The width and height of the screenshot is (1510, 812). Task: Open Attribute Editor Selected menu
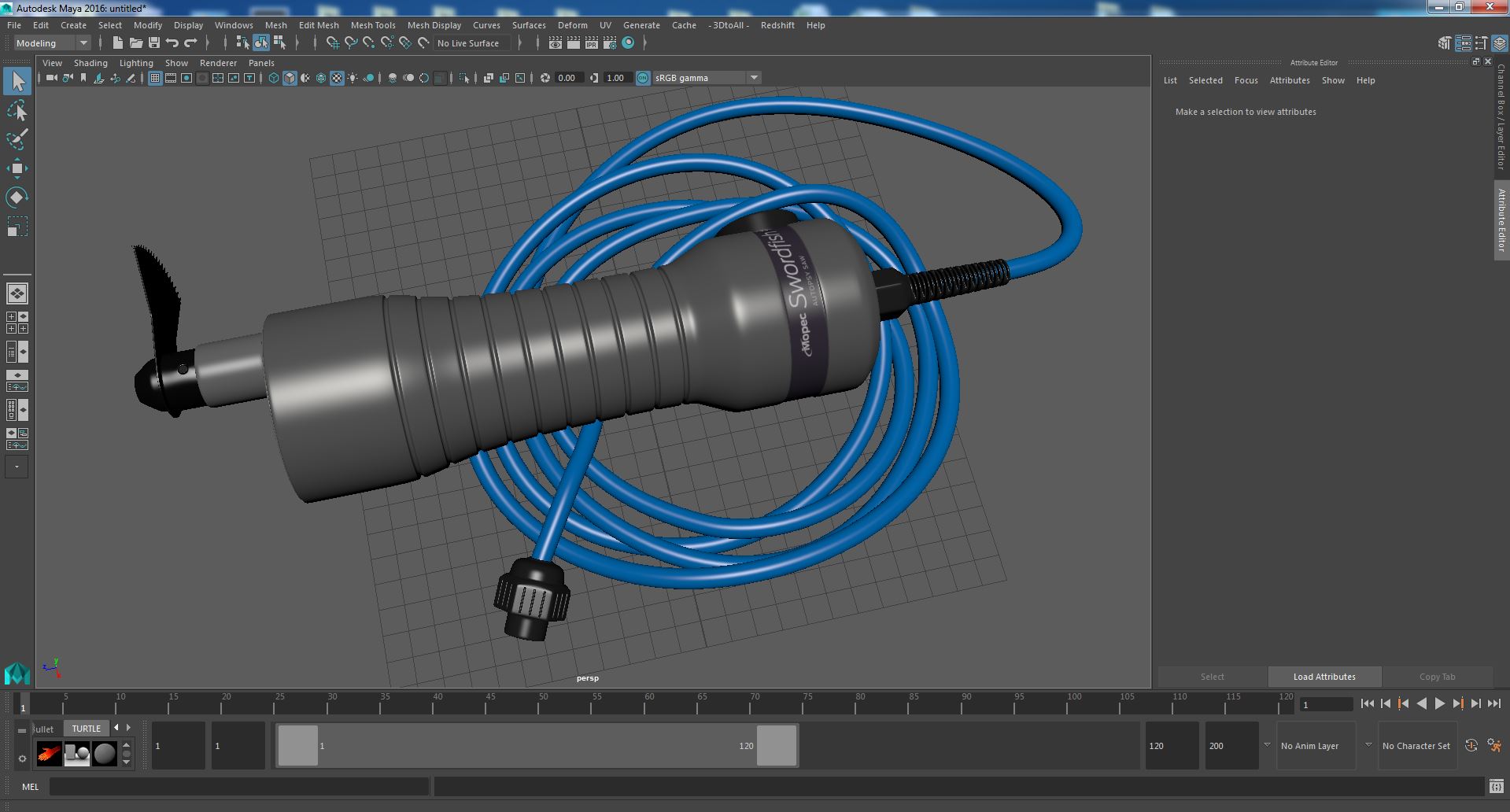pyautogui.click(x=1205, y=80)
